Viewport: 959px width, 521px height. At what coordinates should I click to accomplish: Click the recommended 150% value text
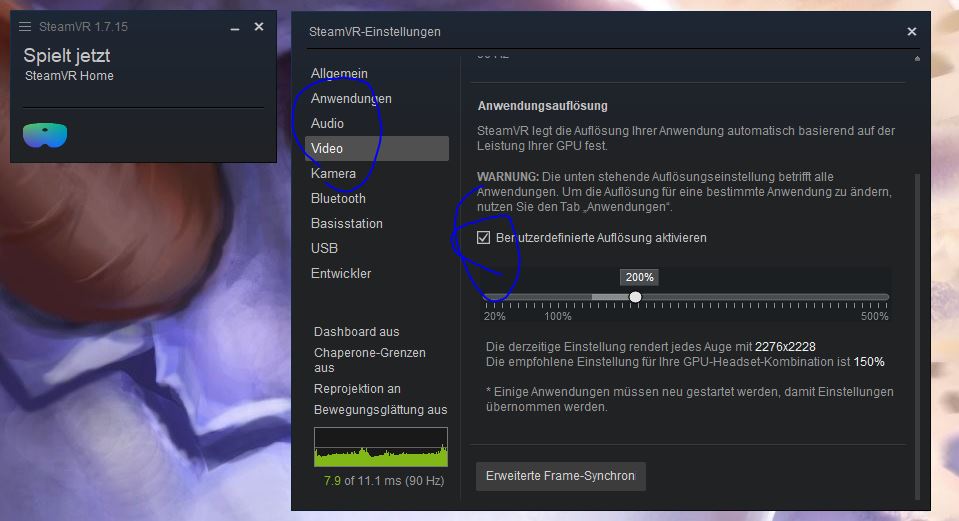tap(868, 362)
